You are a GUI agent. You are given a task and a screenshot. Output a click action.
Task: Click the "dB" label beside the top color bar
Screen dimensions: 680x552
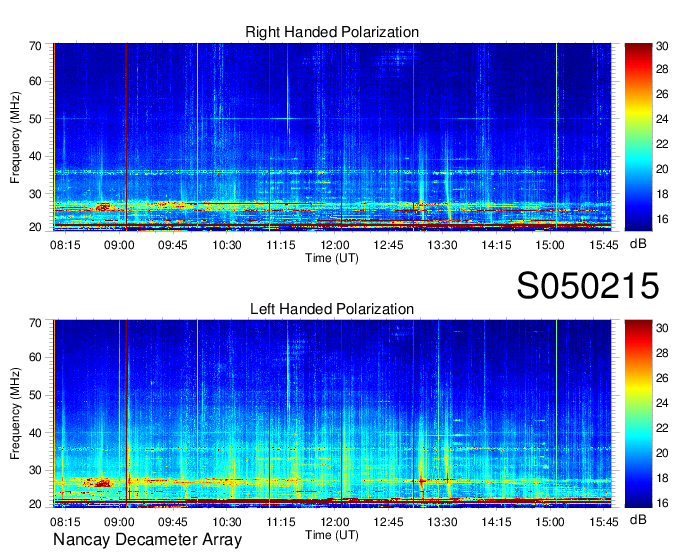638,244
